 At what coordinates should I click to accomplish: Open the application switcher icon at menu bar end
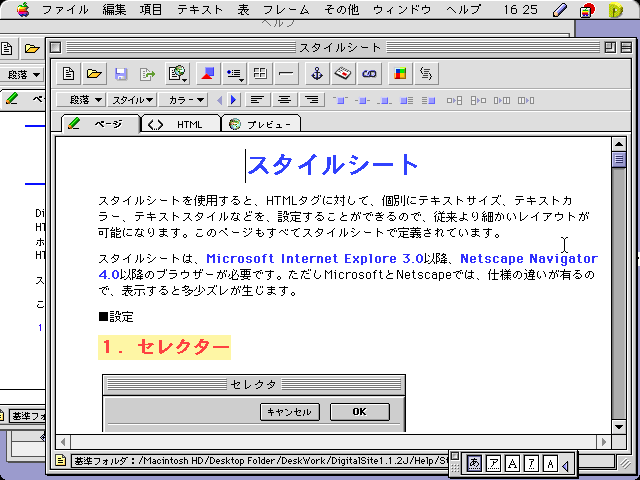coord(616,10)
